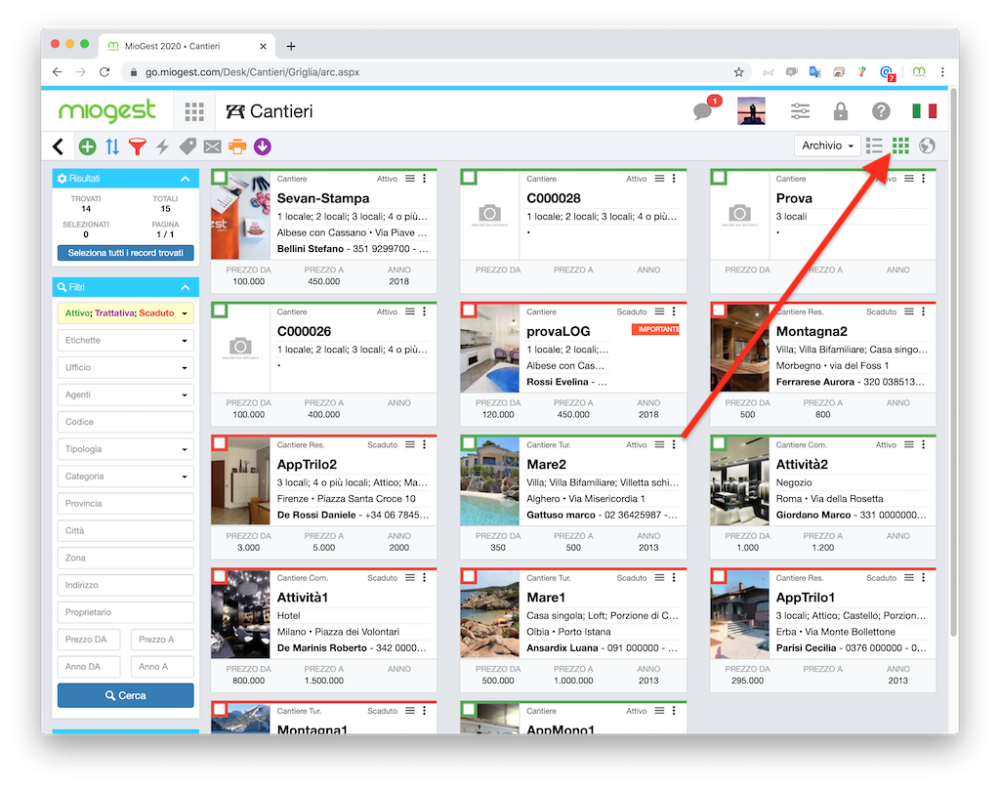This screenshot has height=788, width=1000.
Task: Click the browser address bar URL
Action: click(253, 72)
